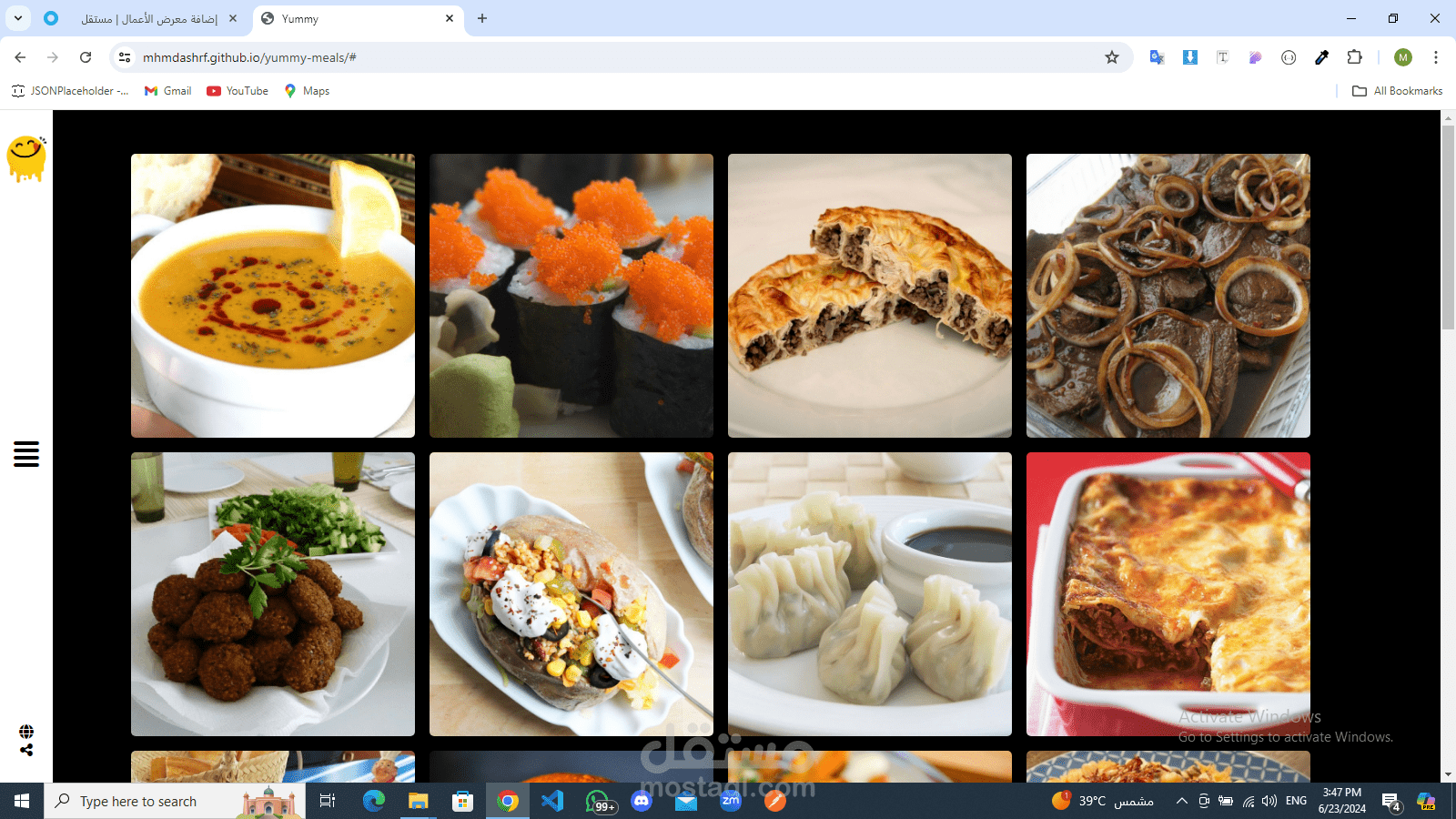Open the meat pie meal photo
This screenshot has width=1456, height=819.
[870, 296]
